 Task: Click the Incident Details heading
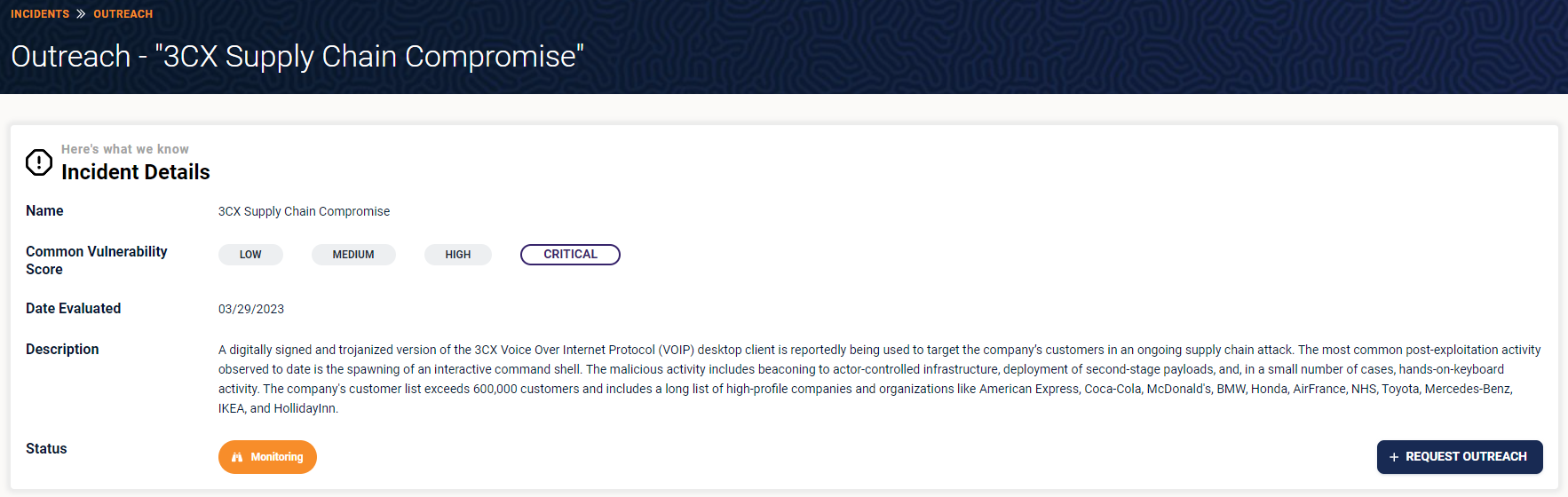[136, 172]
